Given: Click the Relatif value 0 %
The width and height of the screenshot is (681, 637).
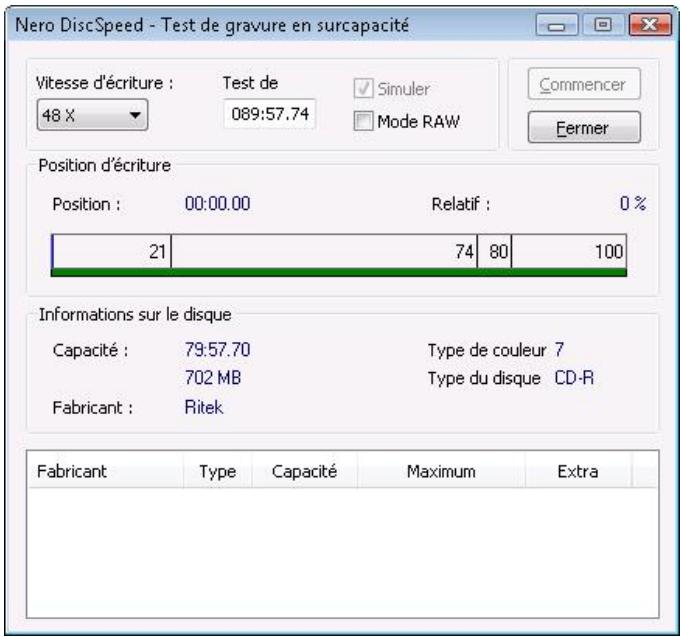Looking at the screenshot, I should pyautogui.click(x=633, y=203).
